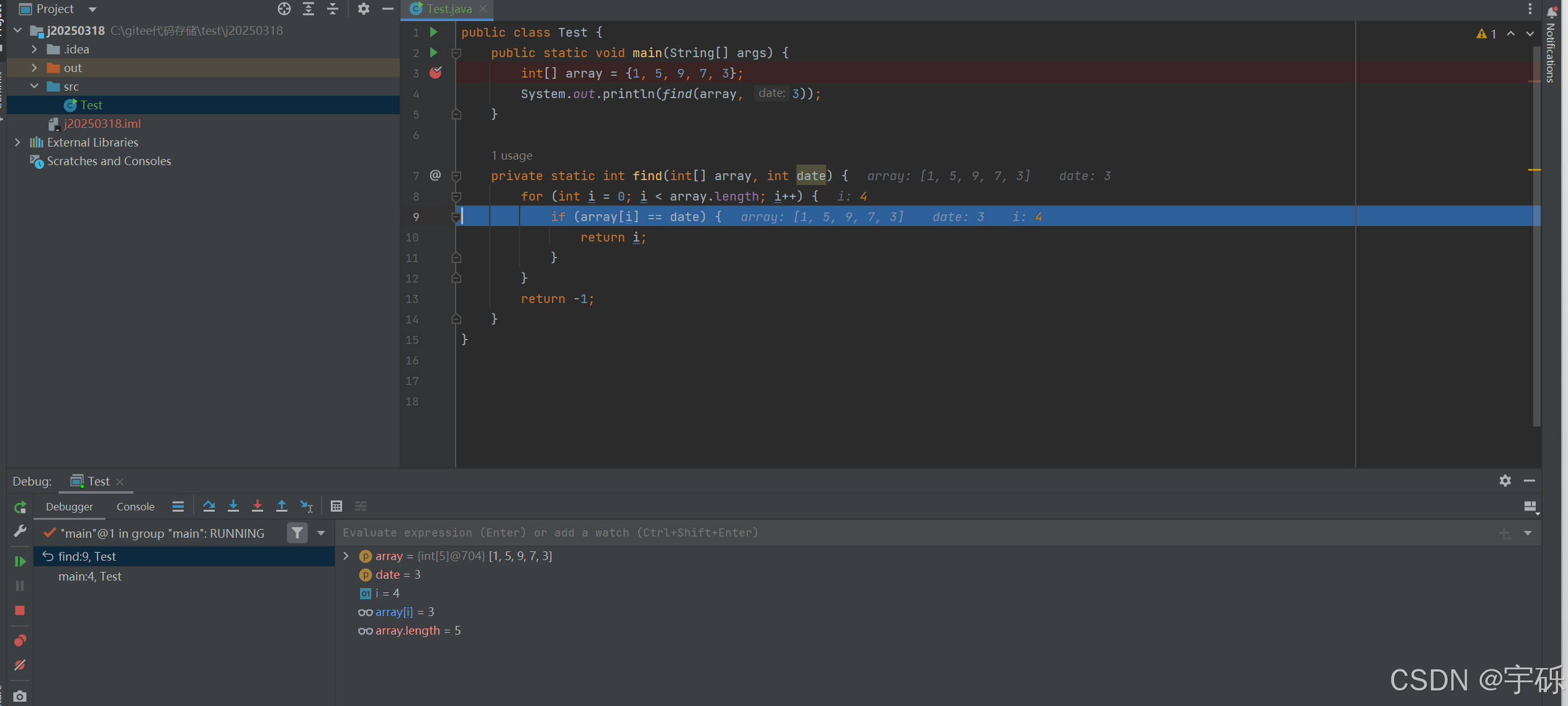Expand the out folder
Viewport: 1568px width, 706px height.
34,68
